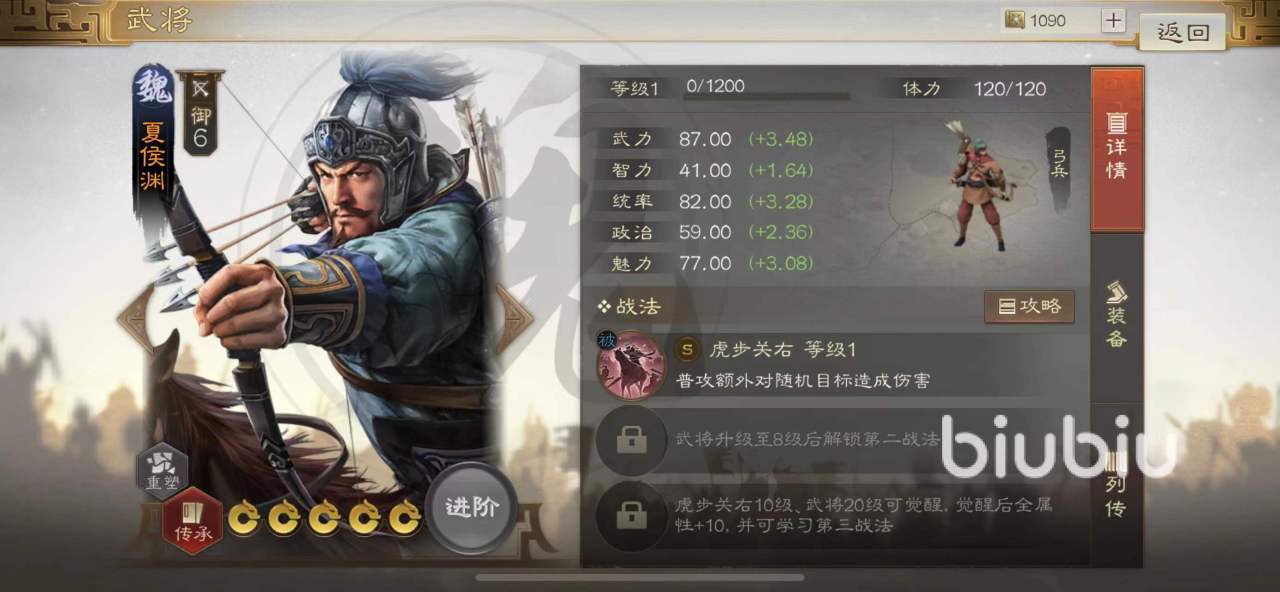
Task: Open the 传承 inheritance icon
Action: click(x=193, y=521)
